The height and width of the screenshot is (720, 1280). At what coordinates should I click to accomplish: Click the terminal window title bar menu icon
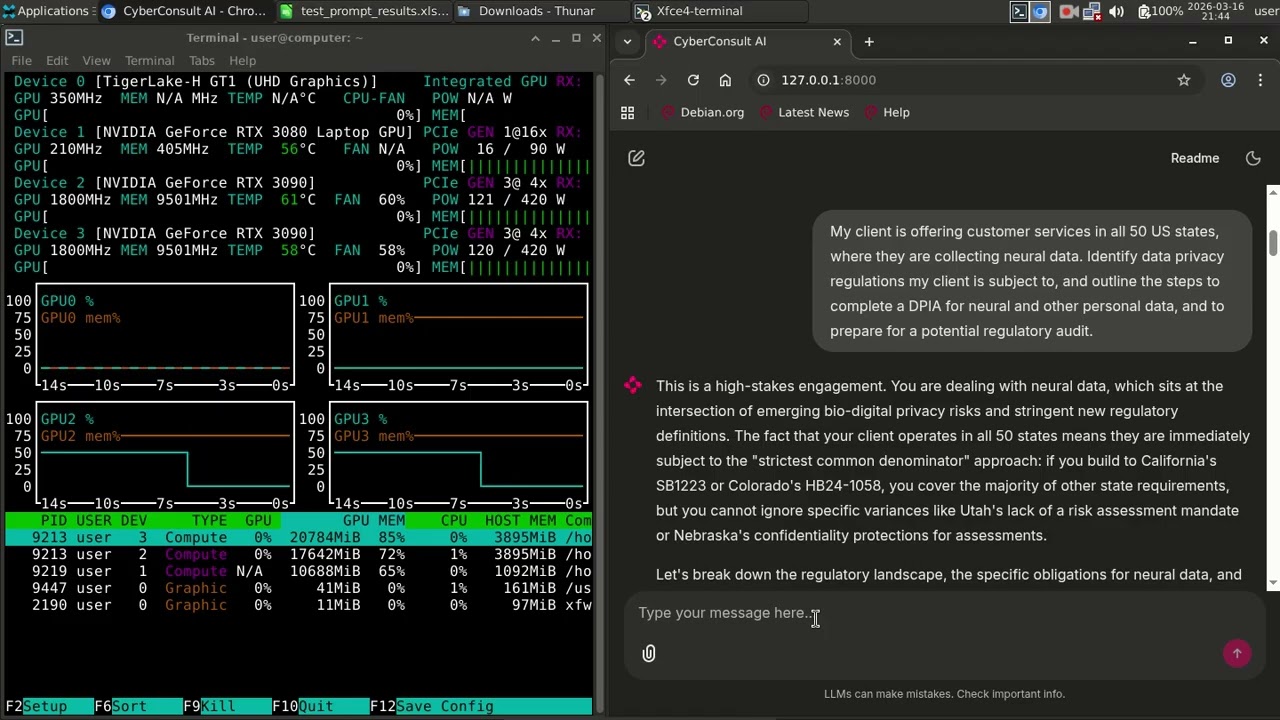(14, 38)
